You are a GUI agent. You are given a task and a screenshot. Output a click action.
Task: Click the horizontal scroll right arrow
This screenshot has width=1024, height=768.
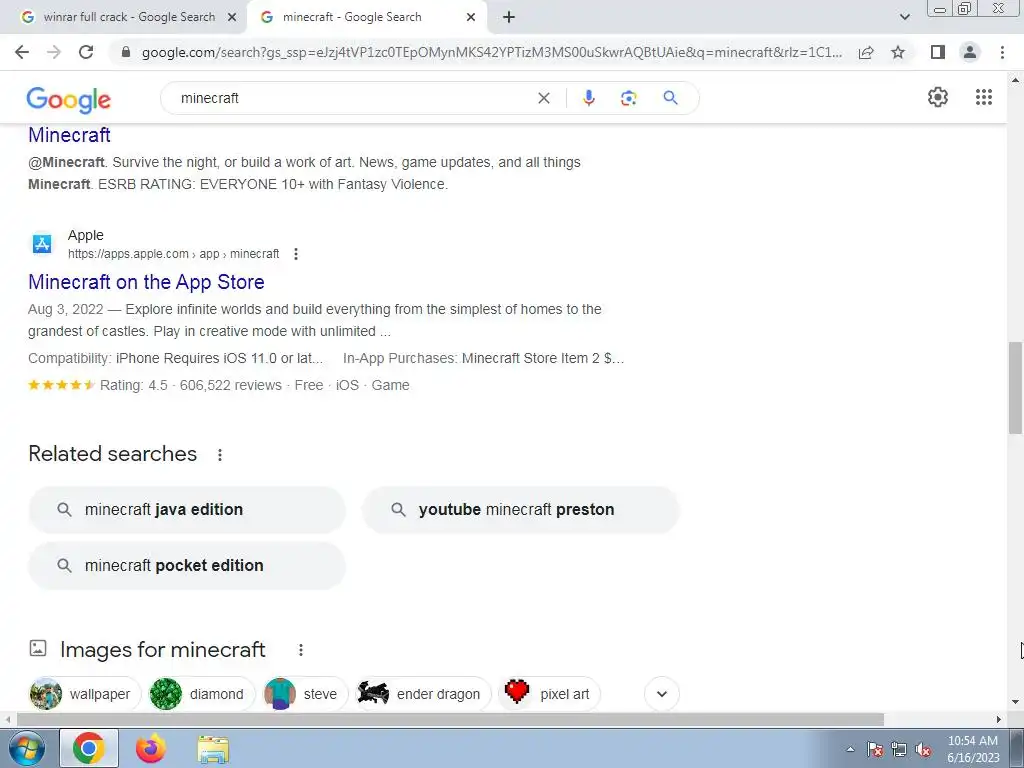(999, 720)
